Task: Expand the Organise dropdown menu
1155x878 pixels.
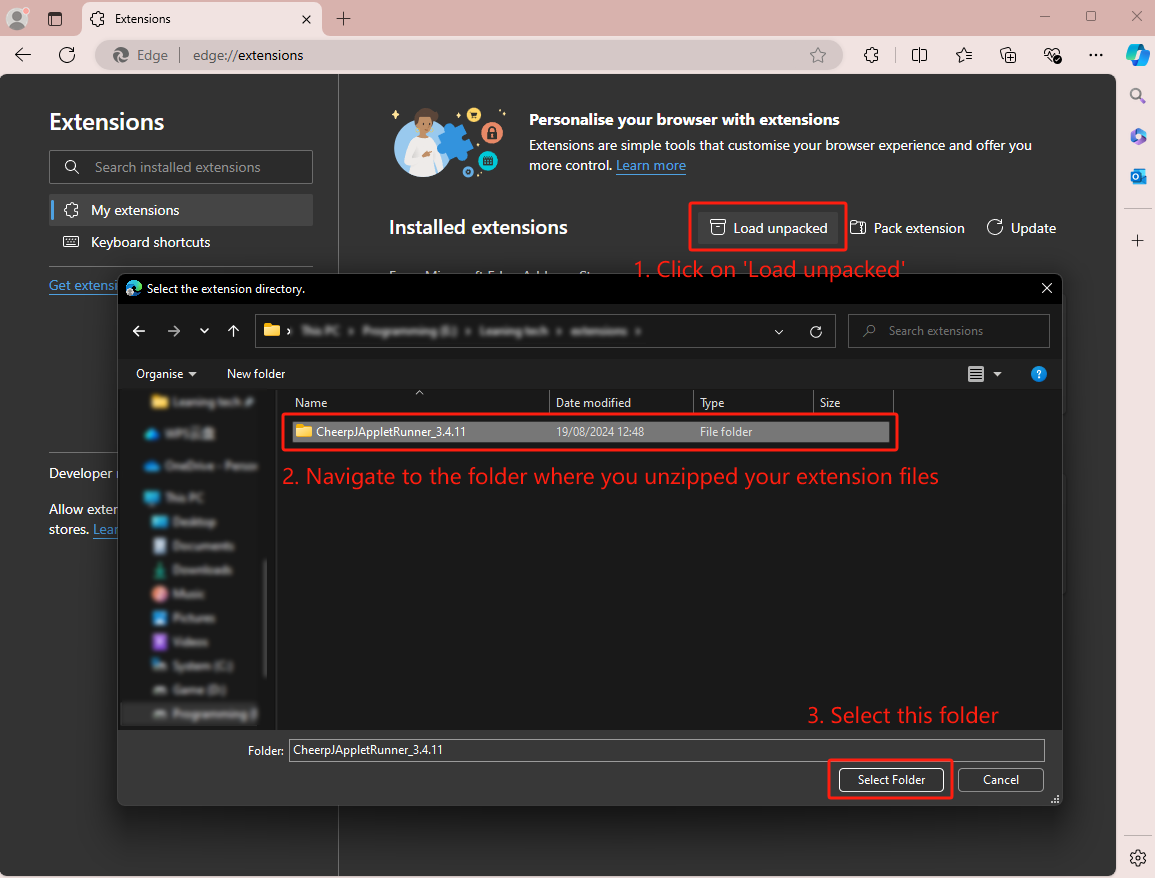Action: 166,374
